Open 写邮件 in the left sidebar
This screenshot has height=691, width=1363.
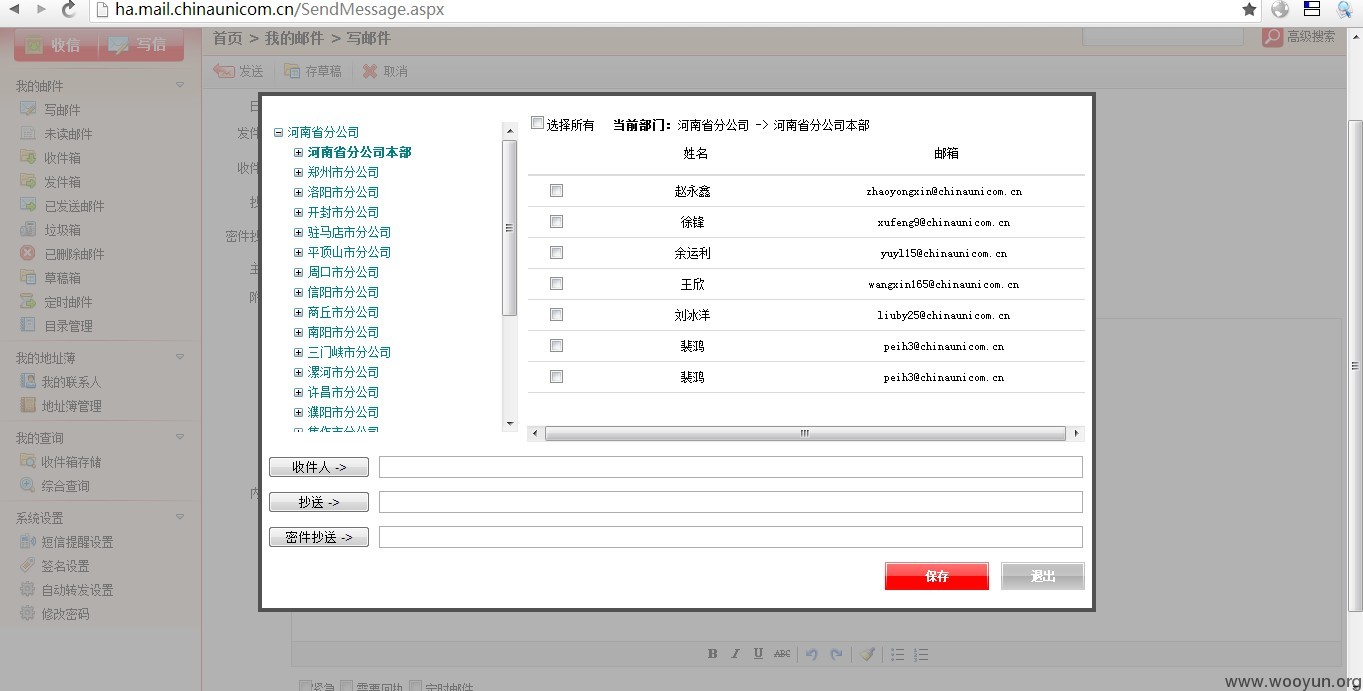click(62, 110)
